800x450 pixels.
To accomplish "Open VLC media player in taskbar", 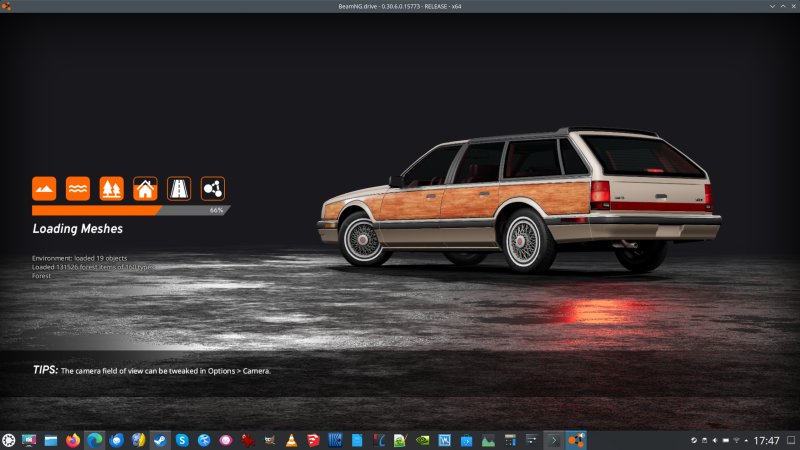I will 291,440.
